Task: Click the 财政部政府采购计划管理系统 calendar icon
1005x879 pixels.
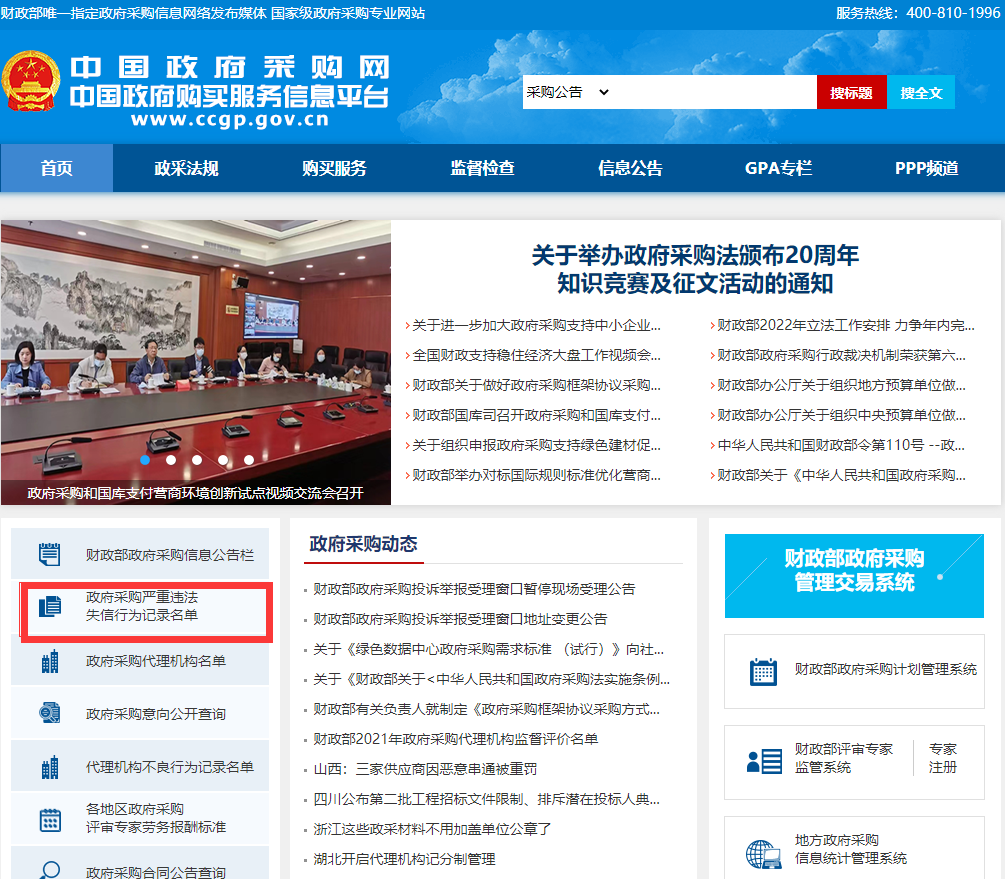Action: click(763, 672)
